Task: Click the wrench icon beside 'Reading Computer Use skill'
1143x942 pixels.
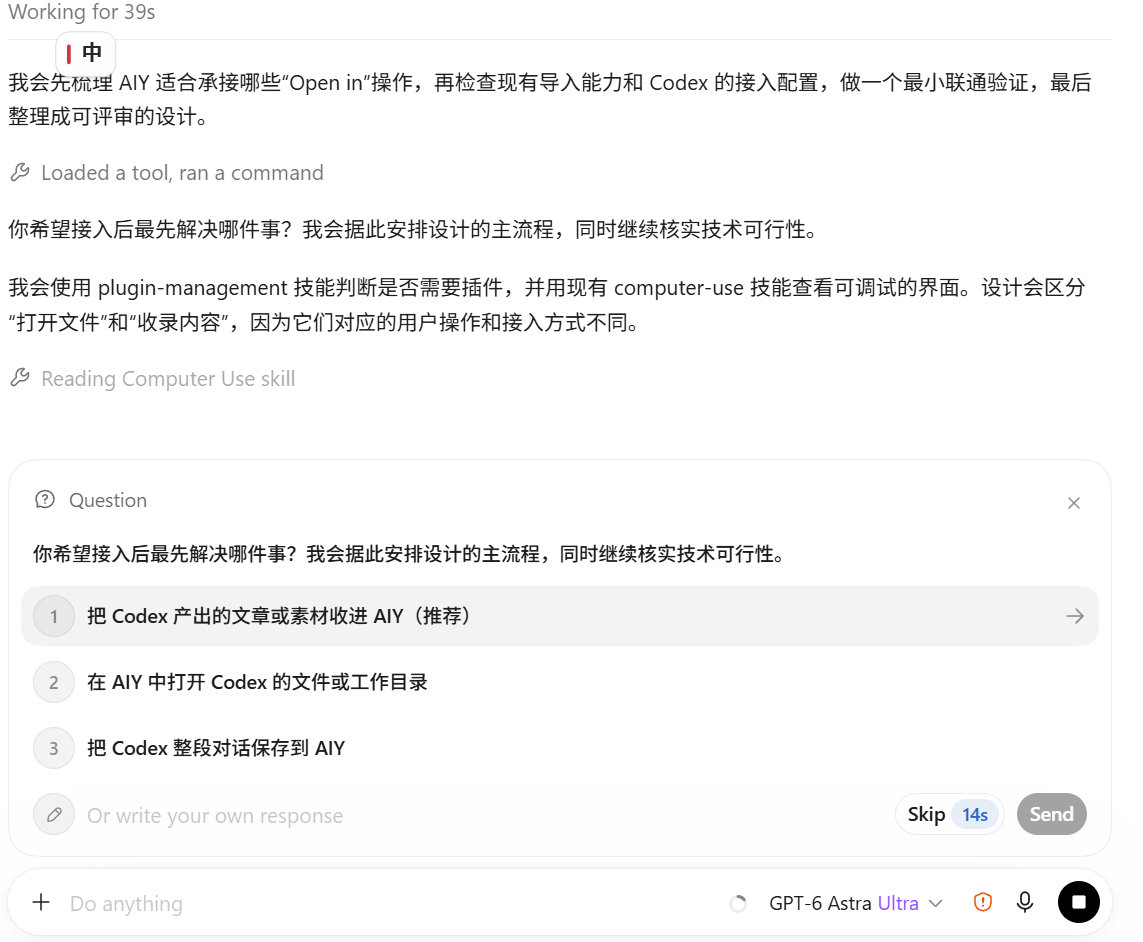Action: pos(20,378)
